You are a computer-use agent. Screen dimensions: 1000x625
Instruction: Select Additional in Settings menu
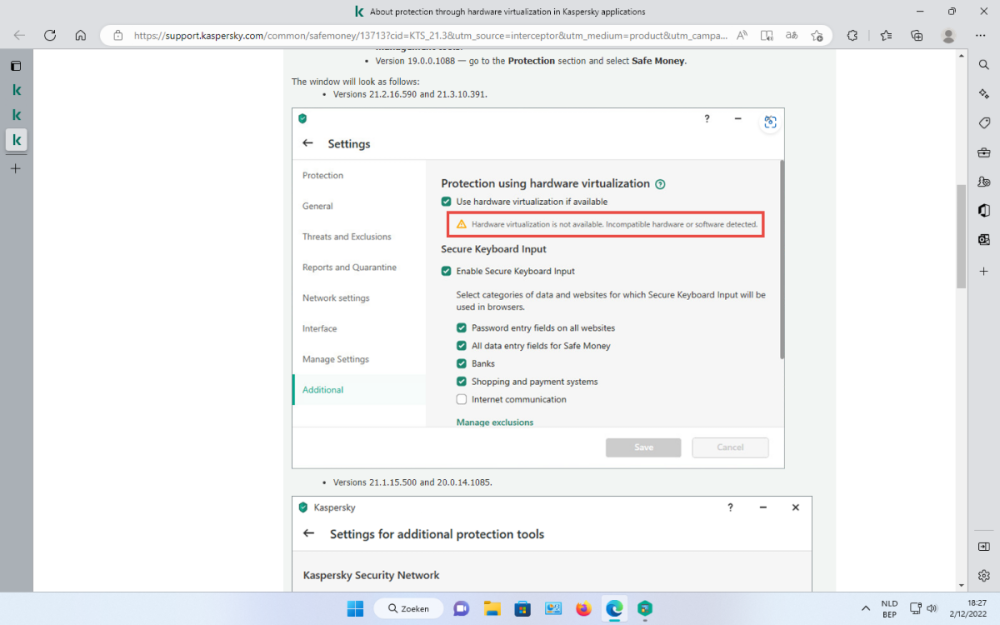click(x=359, y=390)
